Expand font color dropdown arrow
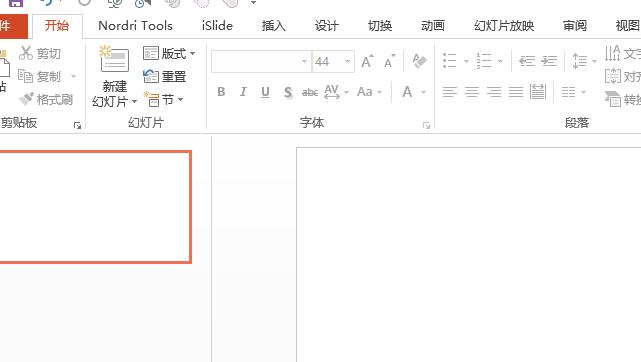This screenshot has width=641, height=362. [x=424, y=92]
